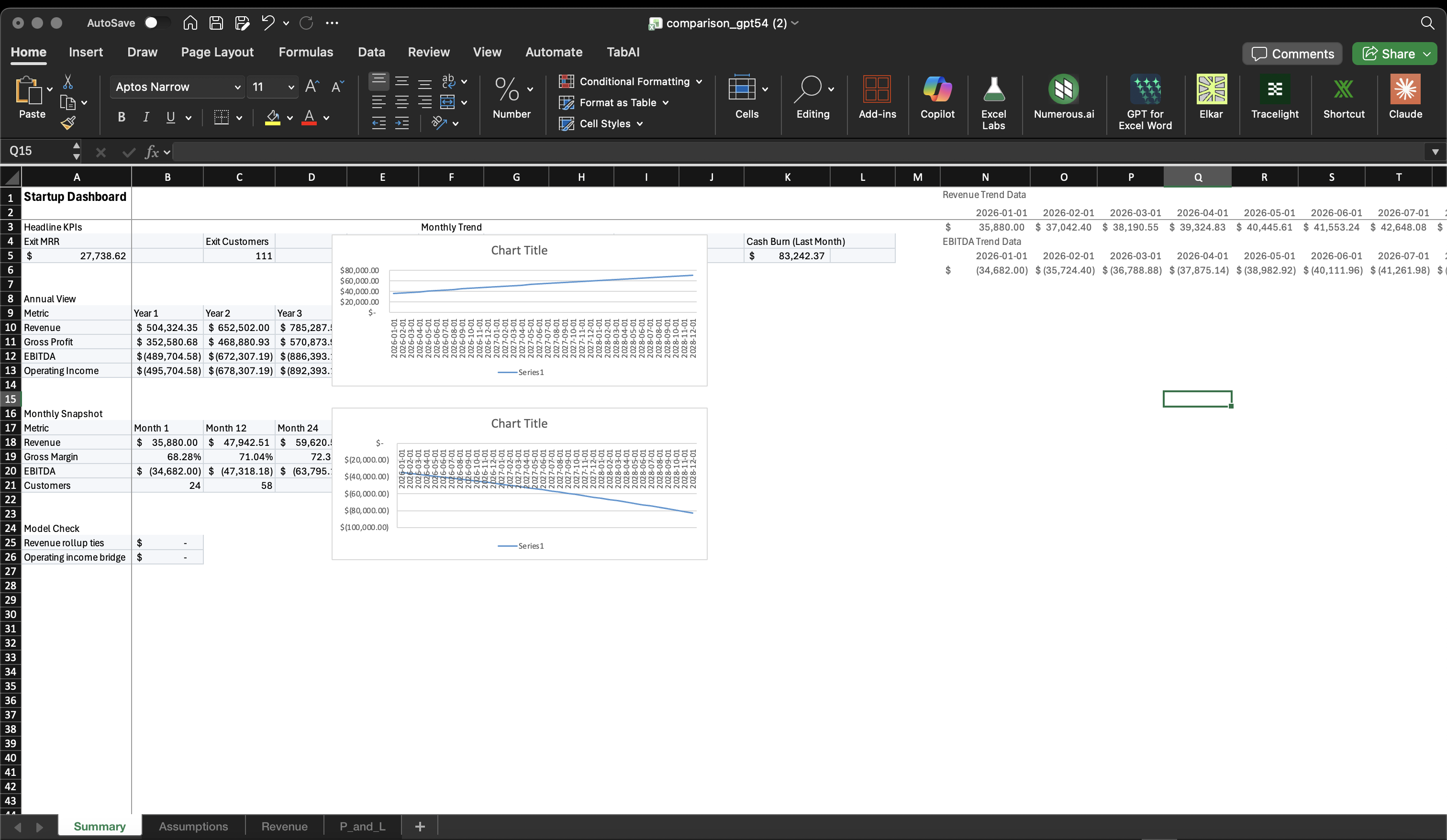The height and width of the screenshot is (840, 1447).
Task: Open the Comments pane button
Action: (x=1292, y=54)
